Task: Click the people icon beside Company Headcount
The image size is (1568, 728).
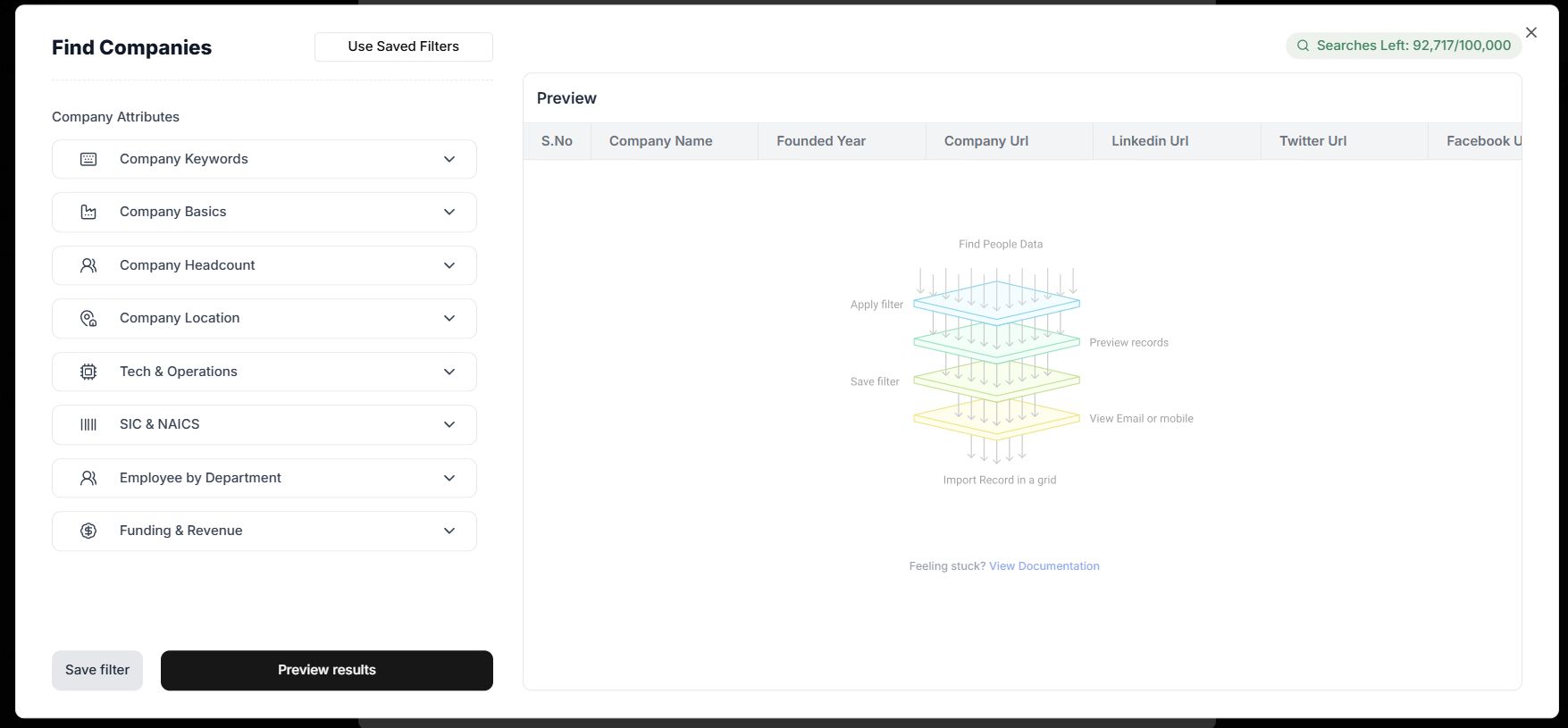Action: coord(88,265)
